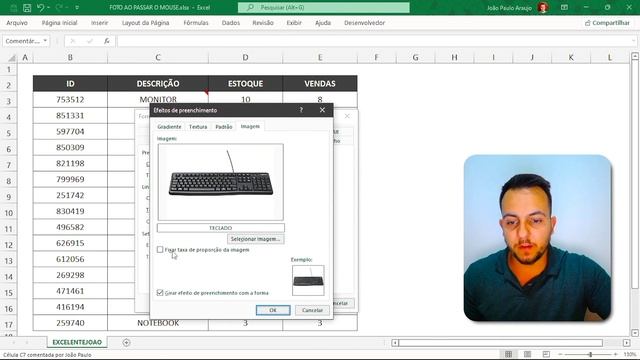Viewport: 640px width, 360px height.
Task: Click the zoom slider handle
Action: point(590,354)
